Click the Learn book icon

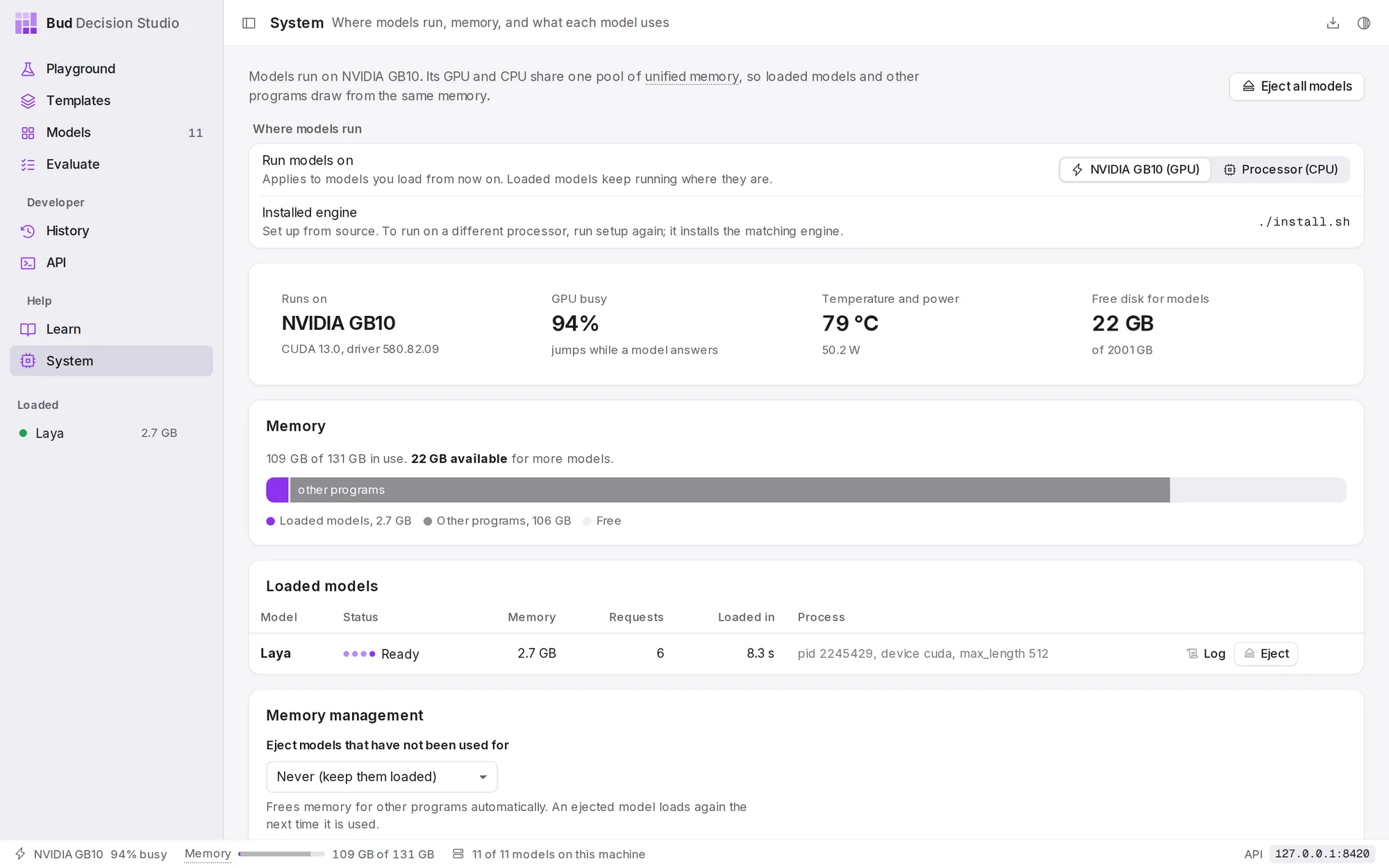coord(28,329)
